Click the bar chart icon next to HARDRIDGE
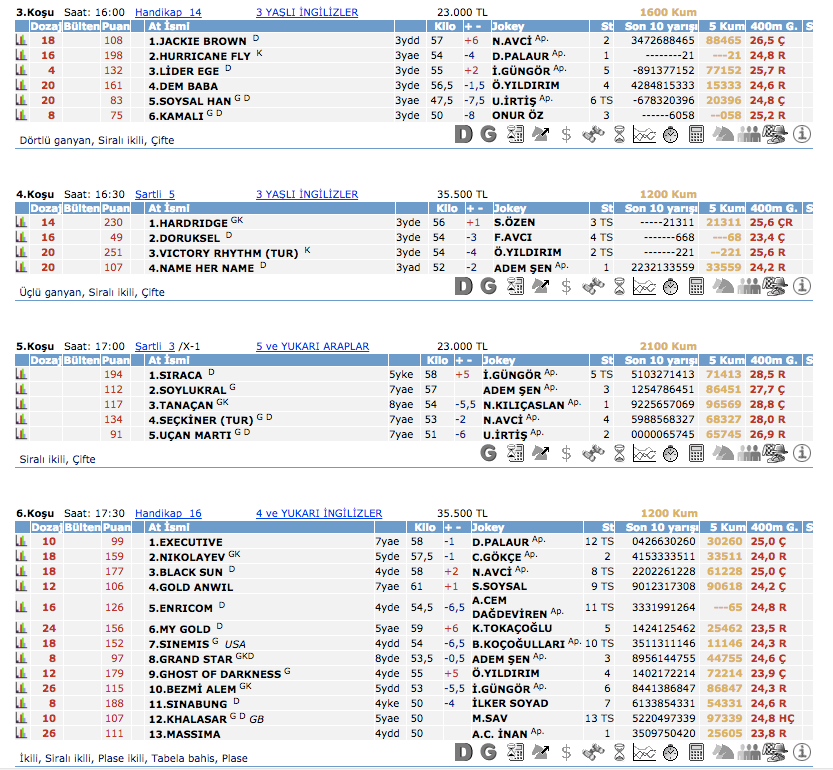 pos(21,222)
